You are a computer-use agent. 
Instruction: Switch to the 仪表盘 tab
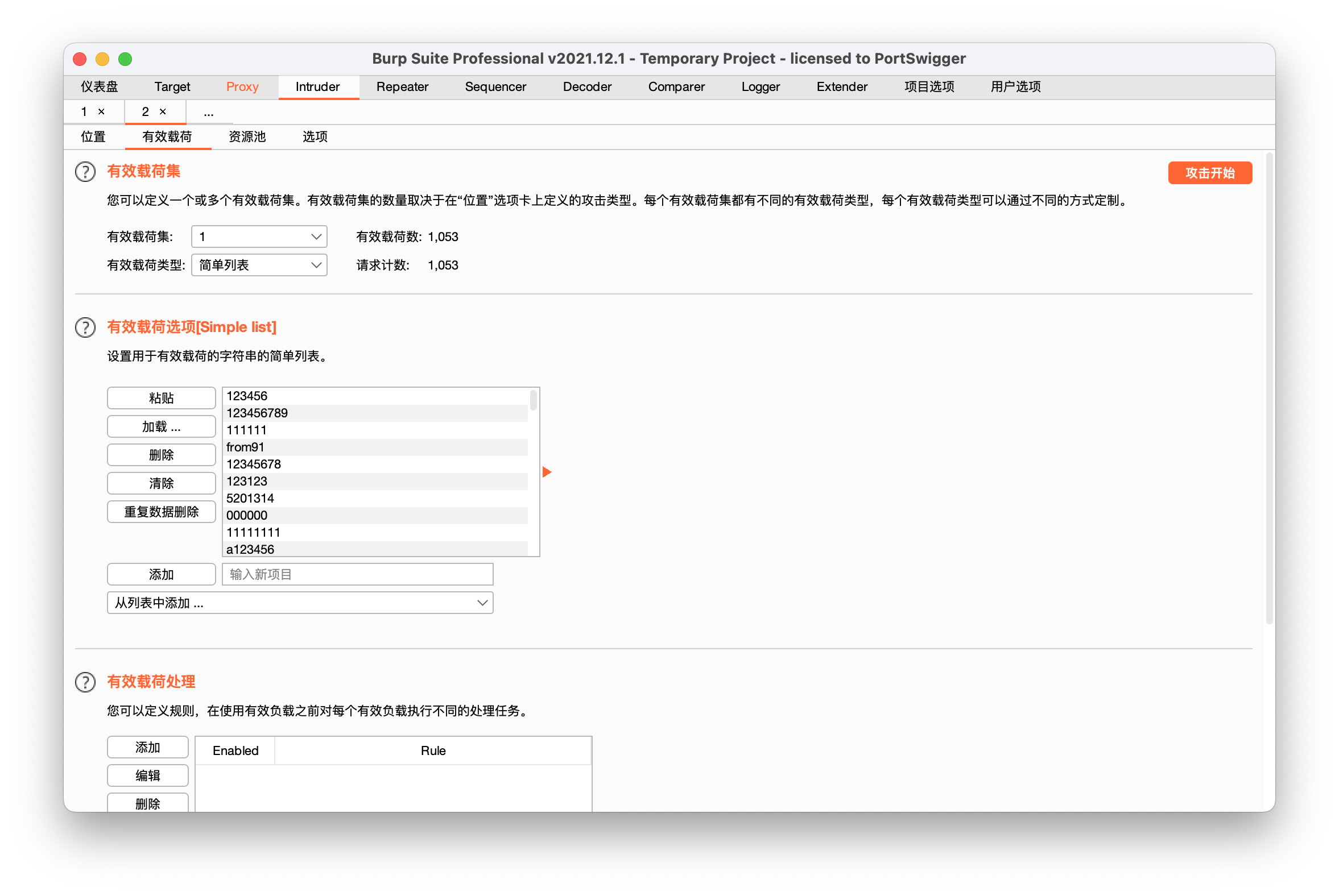tap(100, 87)
